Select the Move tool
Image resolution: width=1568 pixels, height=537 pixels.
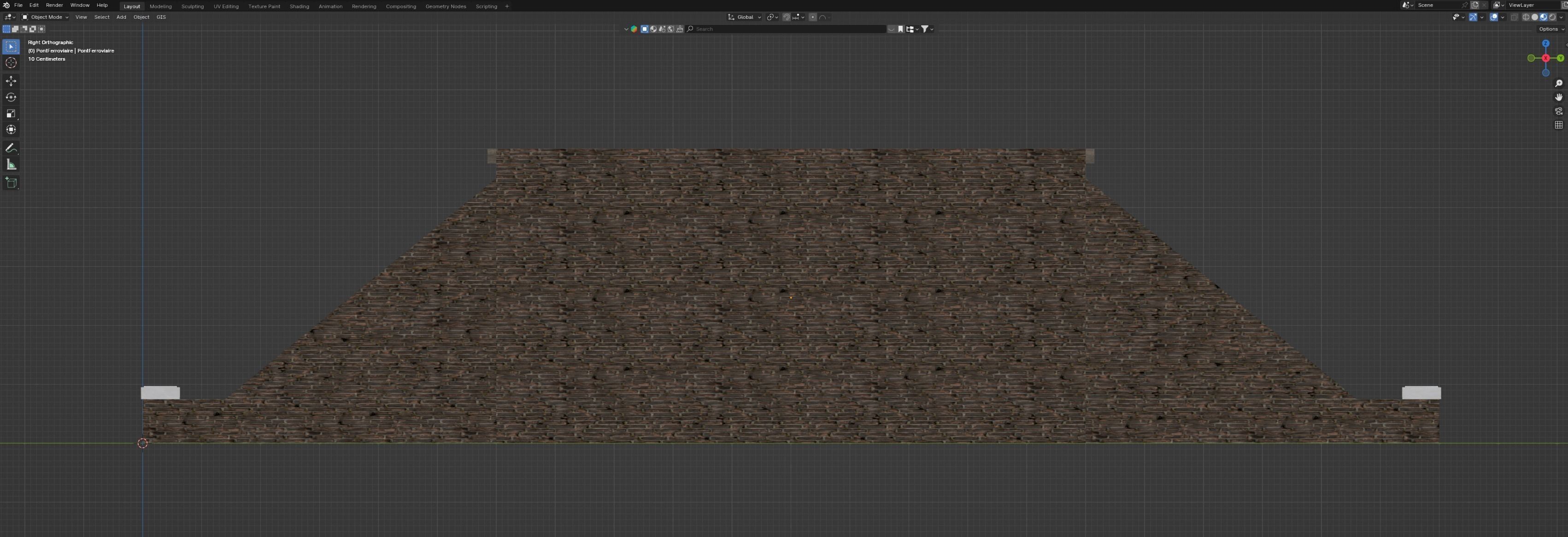click(x=11, y=81)
